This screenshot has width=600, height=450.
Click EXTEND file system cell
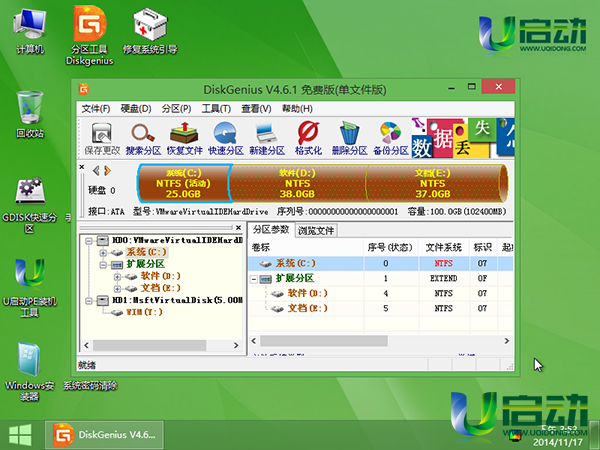(444, 279)
